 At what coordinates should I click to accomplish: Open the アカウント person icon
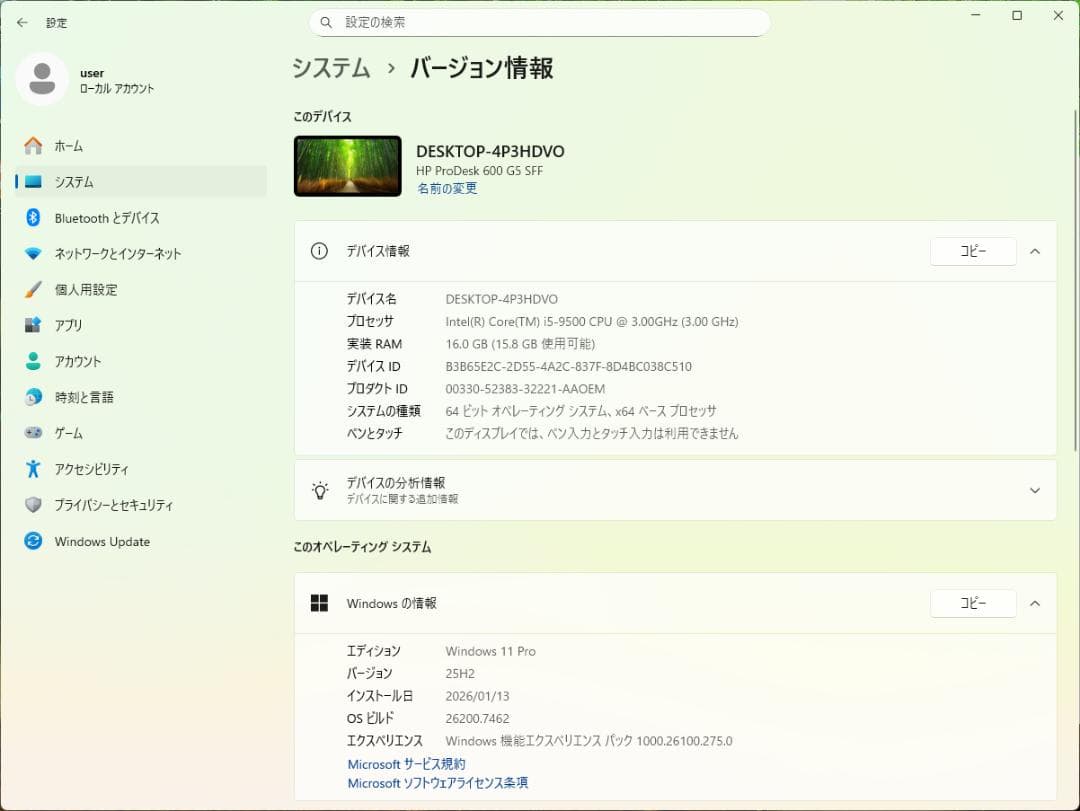(34, 362)
